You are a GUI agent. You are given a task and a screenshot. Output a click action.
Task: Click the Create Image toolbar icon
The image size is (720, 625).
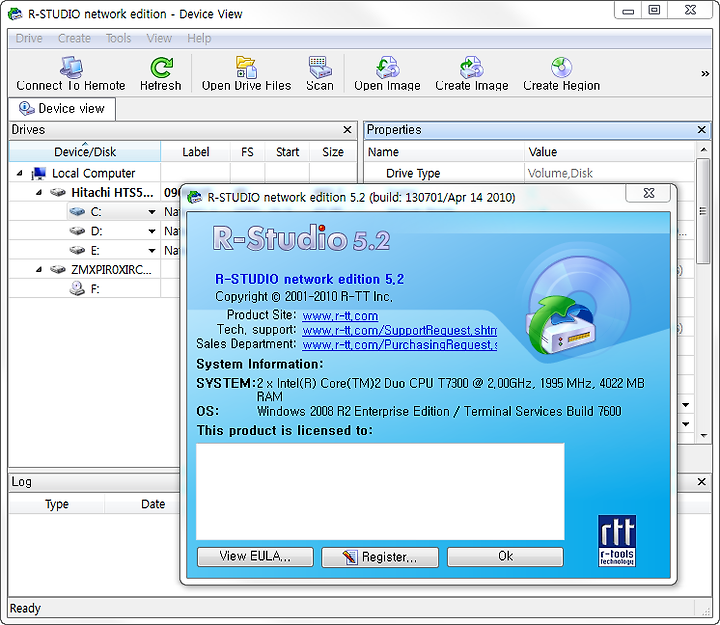point(472,68)
